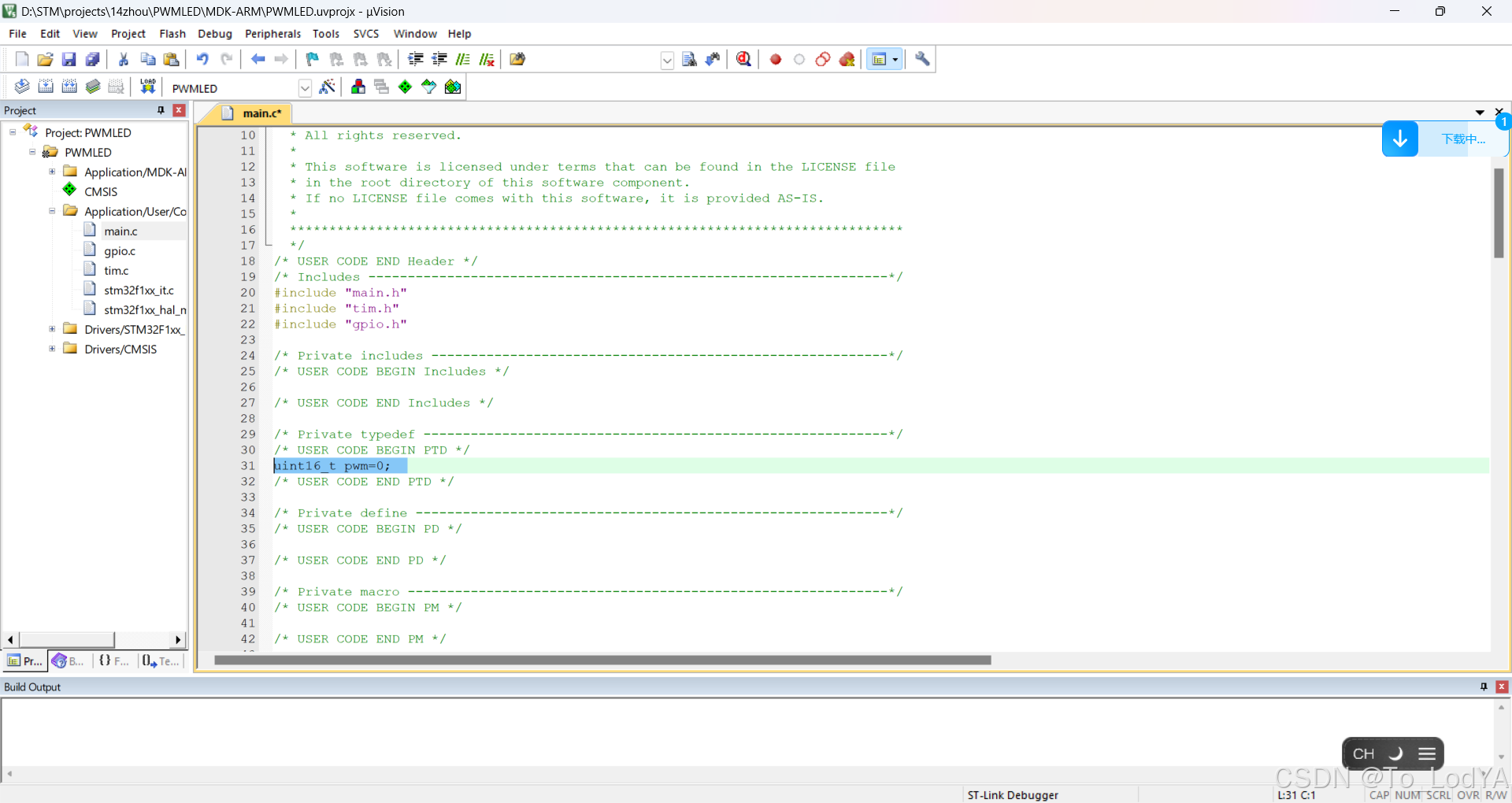Select the CMSIS component in the project tree
1512x803 pixels.
(101, 191)
